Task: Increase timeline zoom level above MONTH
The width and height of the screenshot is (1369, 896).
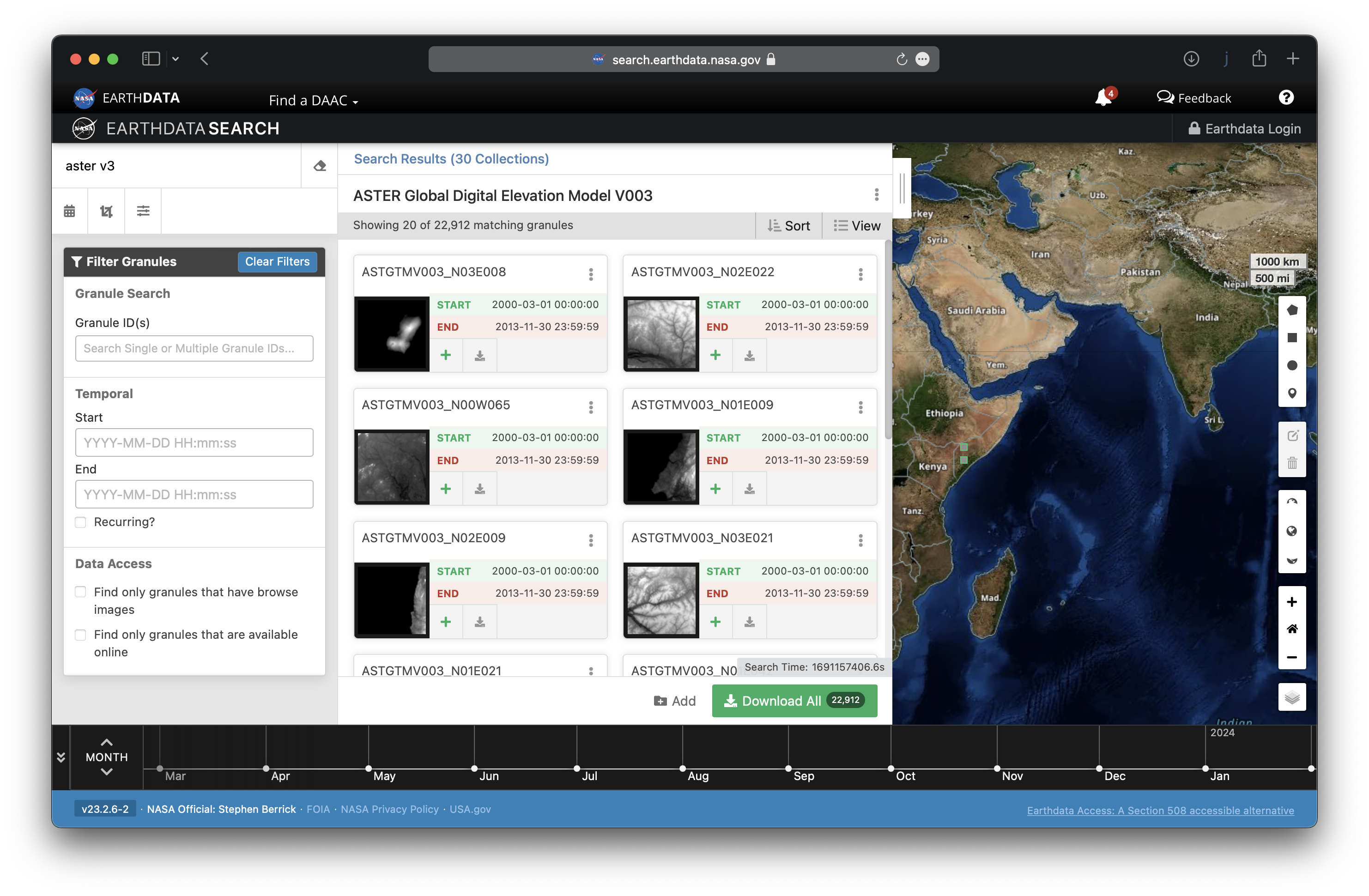Action: [106, 743]
